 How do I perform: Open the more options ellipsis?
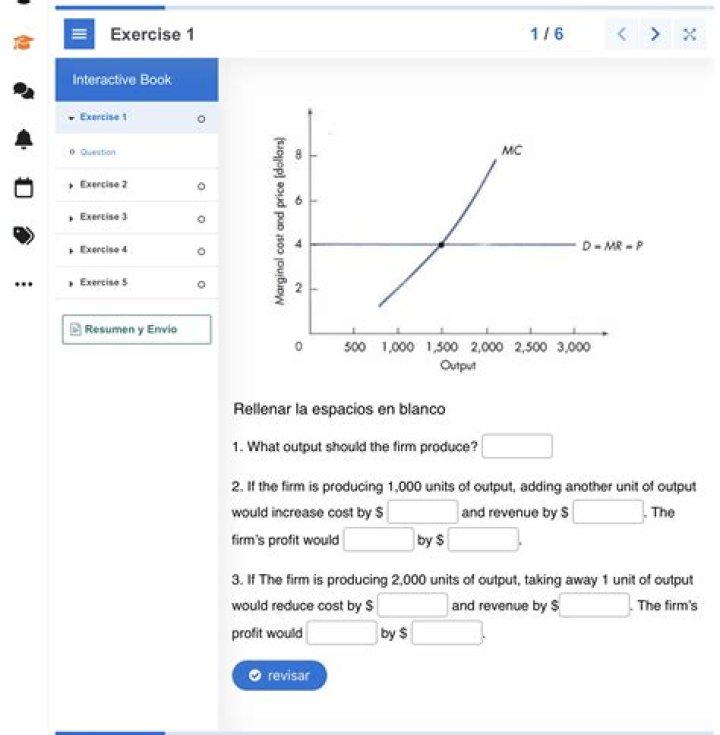[22, 284]
